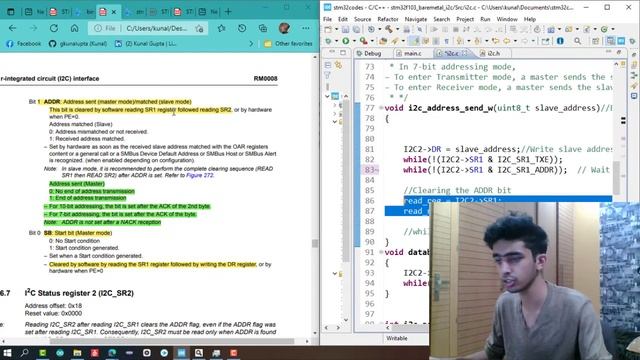
Task: Click the Save icon in IDE toolbar
Action: [345, 29]
